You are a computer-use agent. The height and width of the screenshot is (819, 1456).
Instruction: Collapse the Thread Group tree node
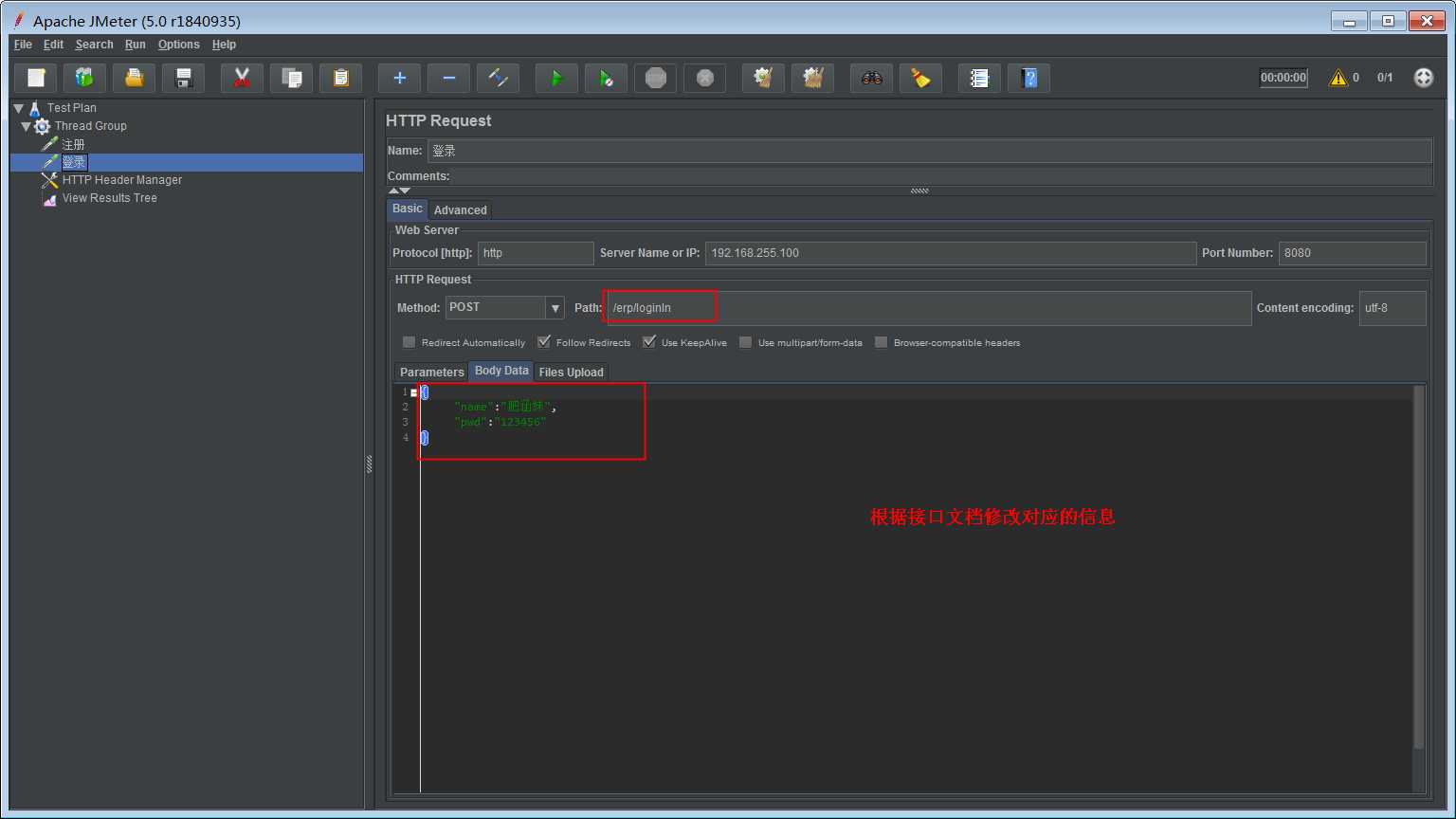pyautogui.click(x=27, y=126)
